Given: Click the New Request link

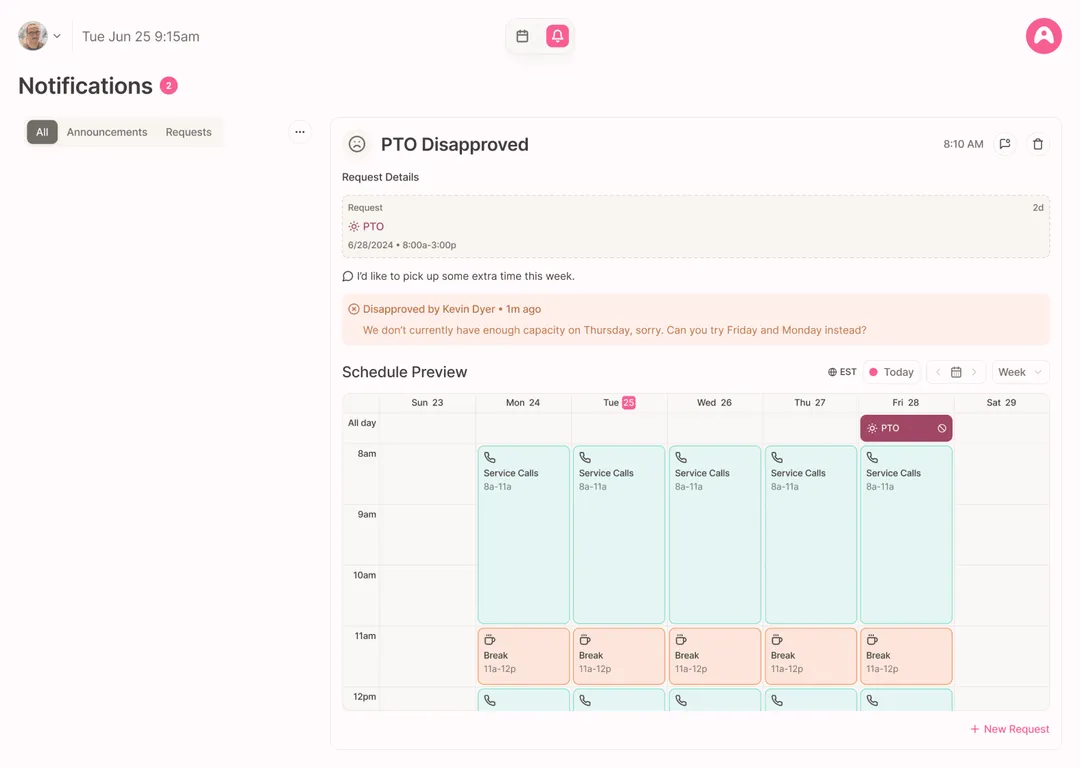Looking at the screenshot, I should click(x=1009, y=729).
